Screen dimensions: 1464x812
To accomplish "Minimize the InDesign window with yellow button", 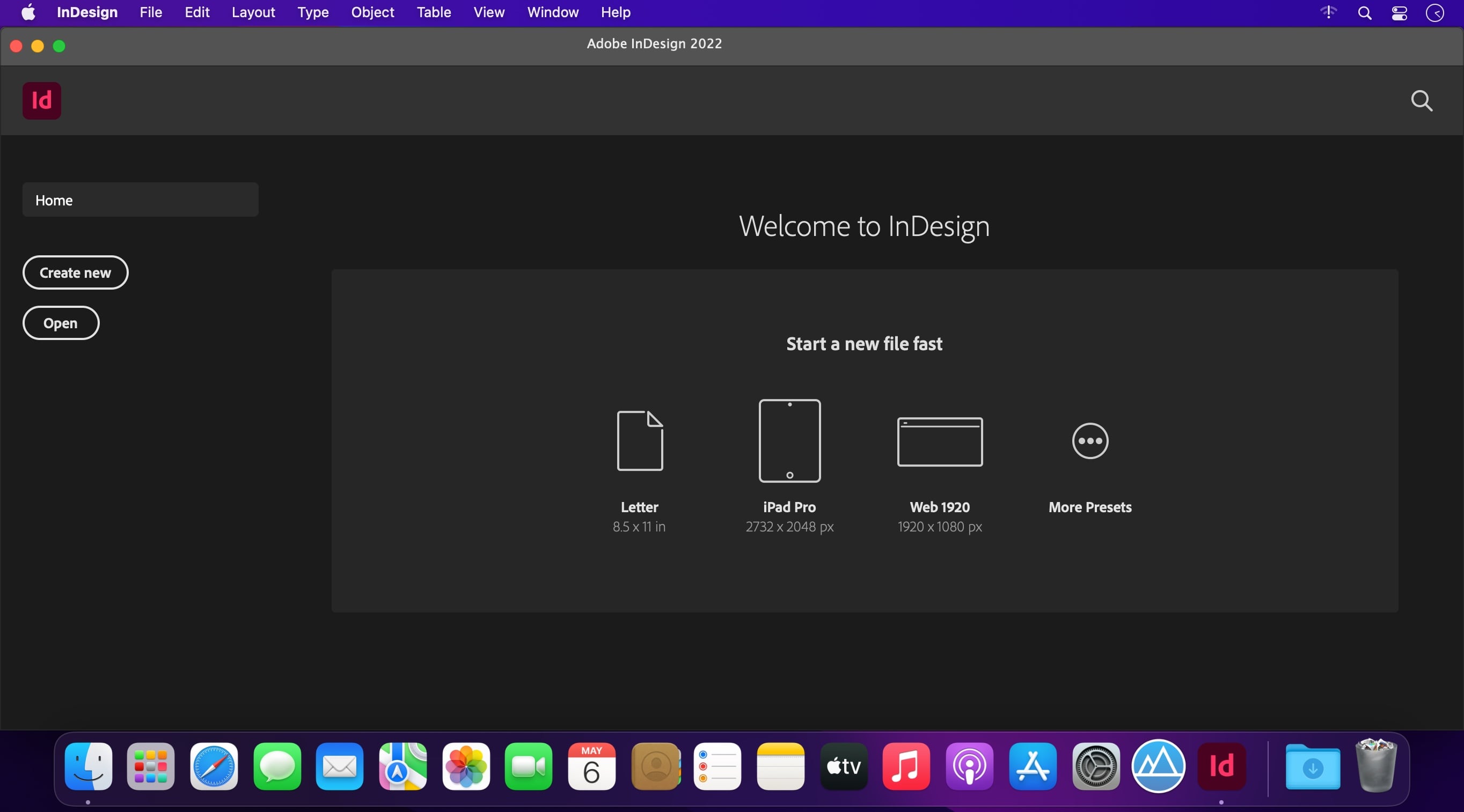I will pyautogui.click(x=38, y=46).
